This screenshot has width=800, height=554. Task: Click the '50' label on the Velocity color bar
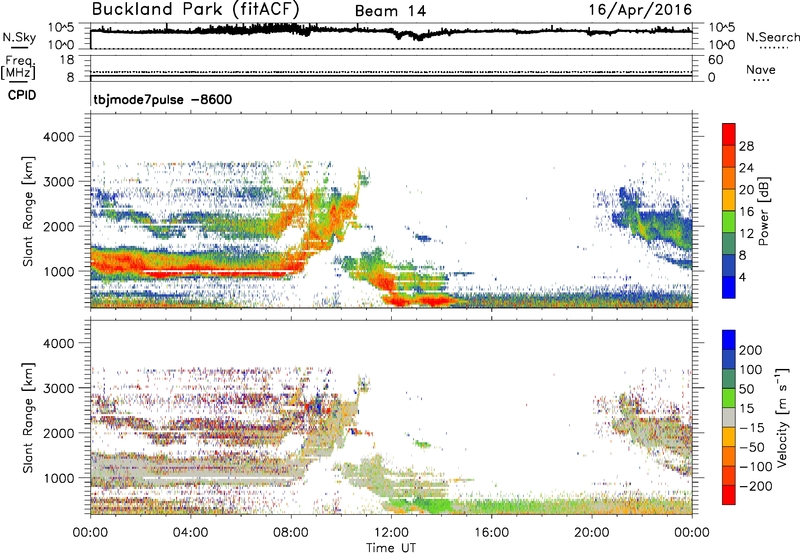[x=746, y=389]
